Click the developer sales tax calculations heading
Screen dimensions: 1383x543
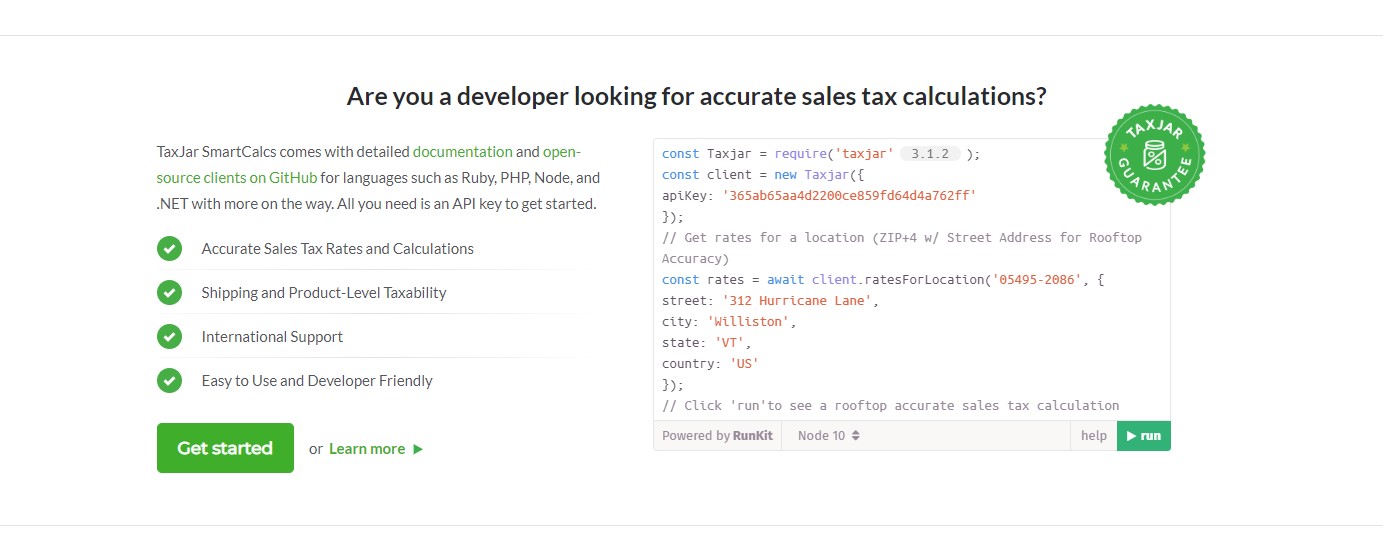click(696, 97)
